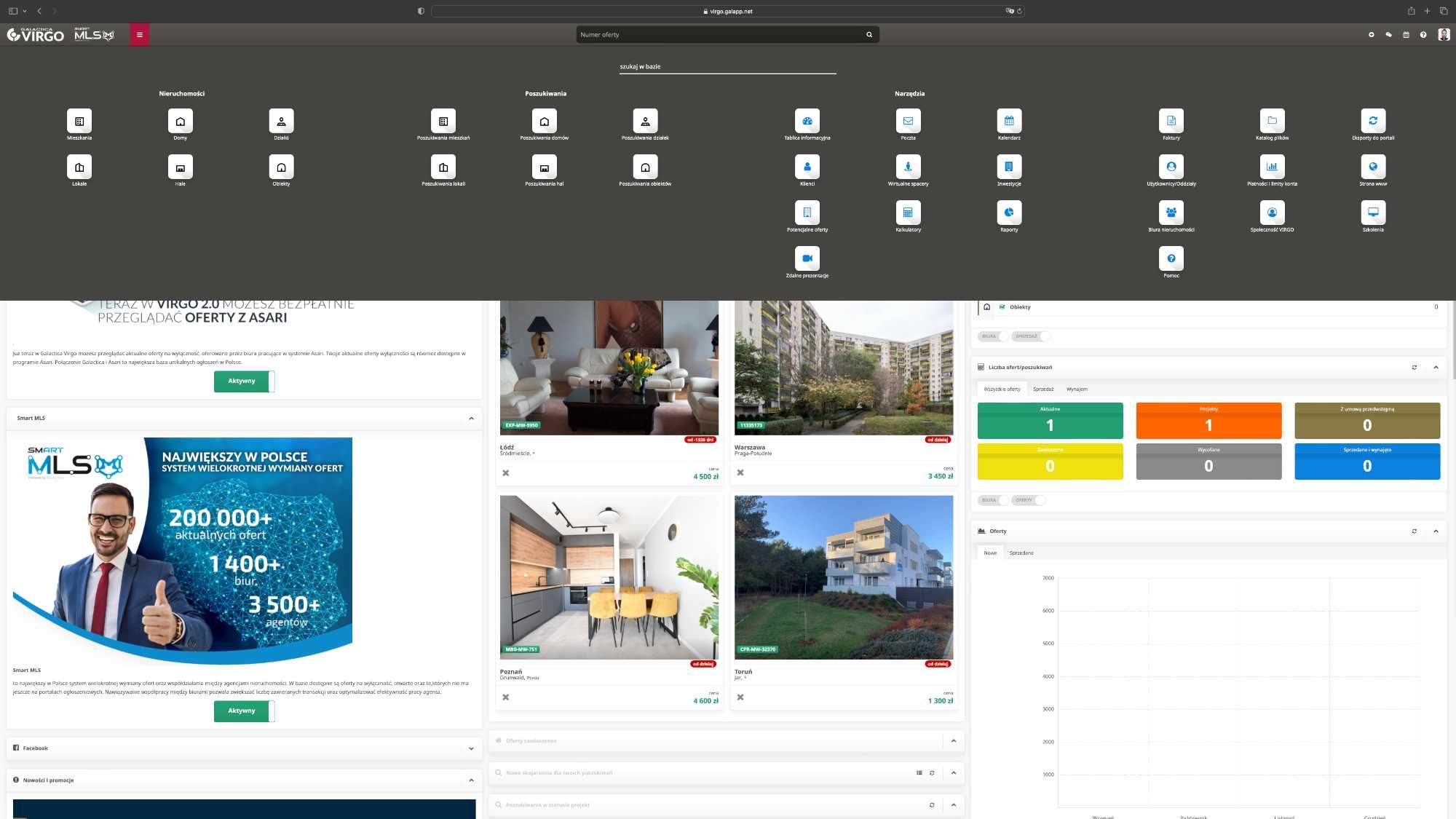Open Poszukiwania działek icon
Screen dimensions: 1456x819
[x=645, y=121]
